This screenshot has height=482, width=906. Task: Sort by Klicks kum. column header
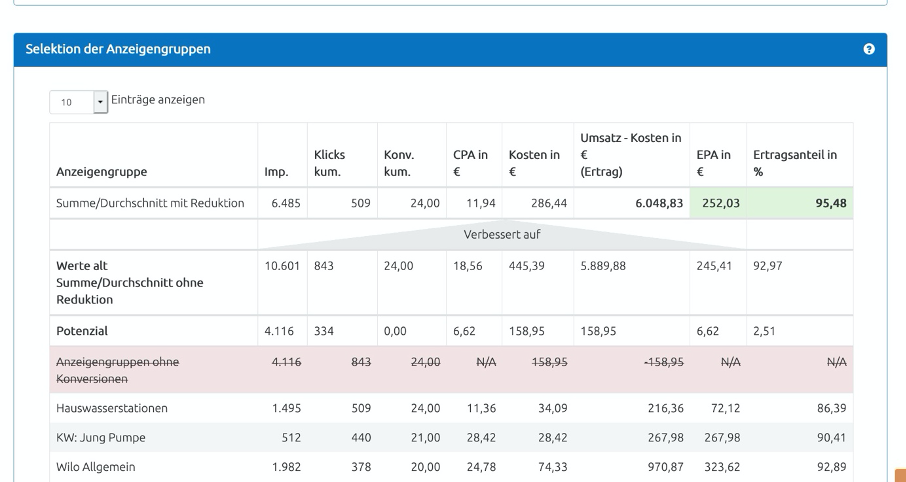point(330,163)
